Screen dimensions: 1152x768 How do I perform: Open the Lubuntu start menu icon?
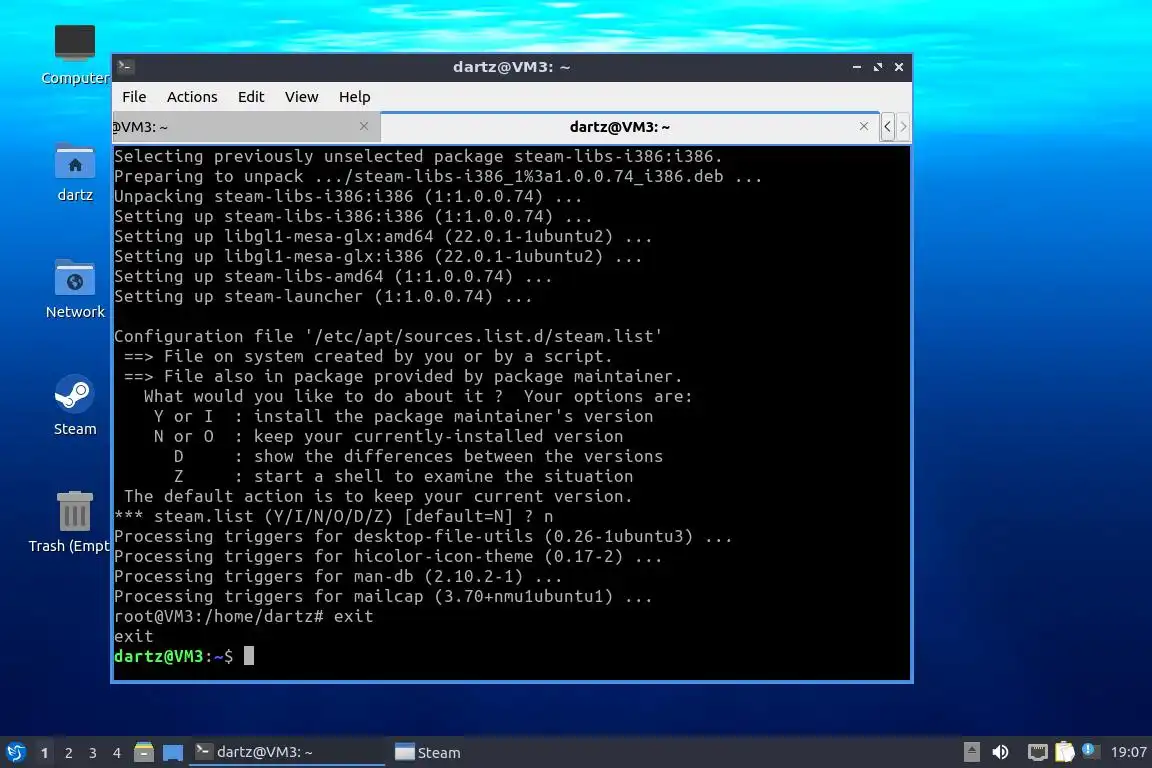point(15,753)
